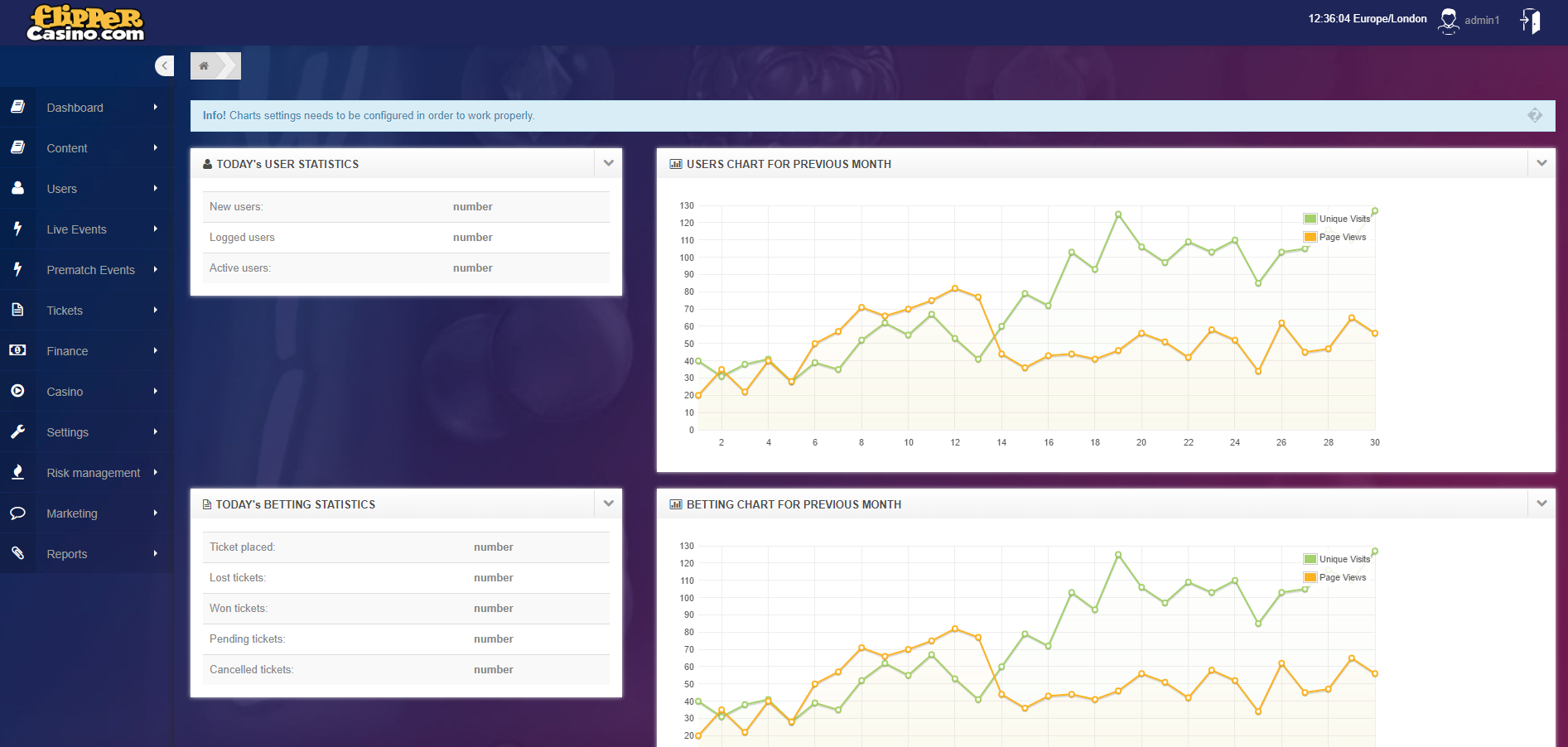The image size is (1568, 747).
Task: Click the admin1 user avatar icon
Action: (x=1448, y=21)
